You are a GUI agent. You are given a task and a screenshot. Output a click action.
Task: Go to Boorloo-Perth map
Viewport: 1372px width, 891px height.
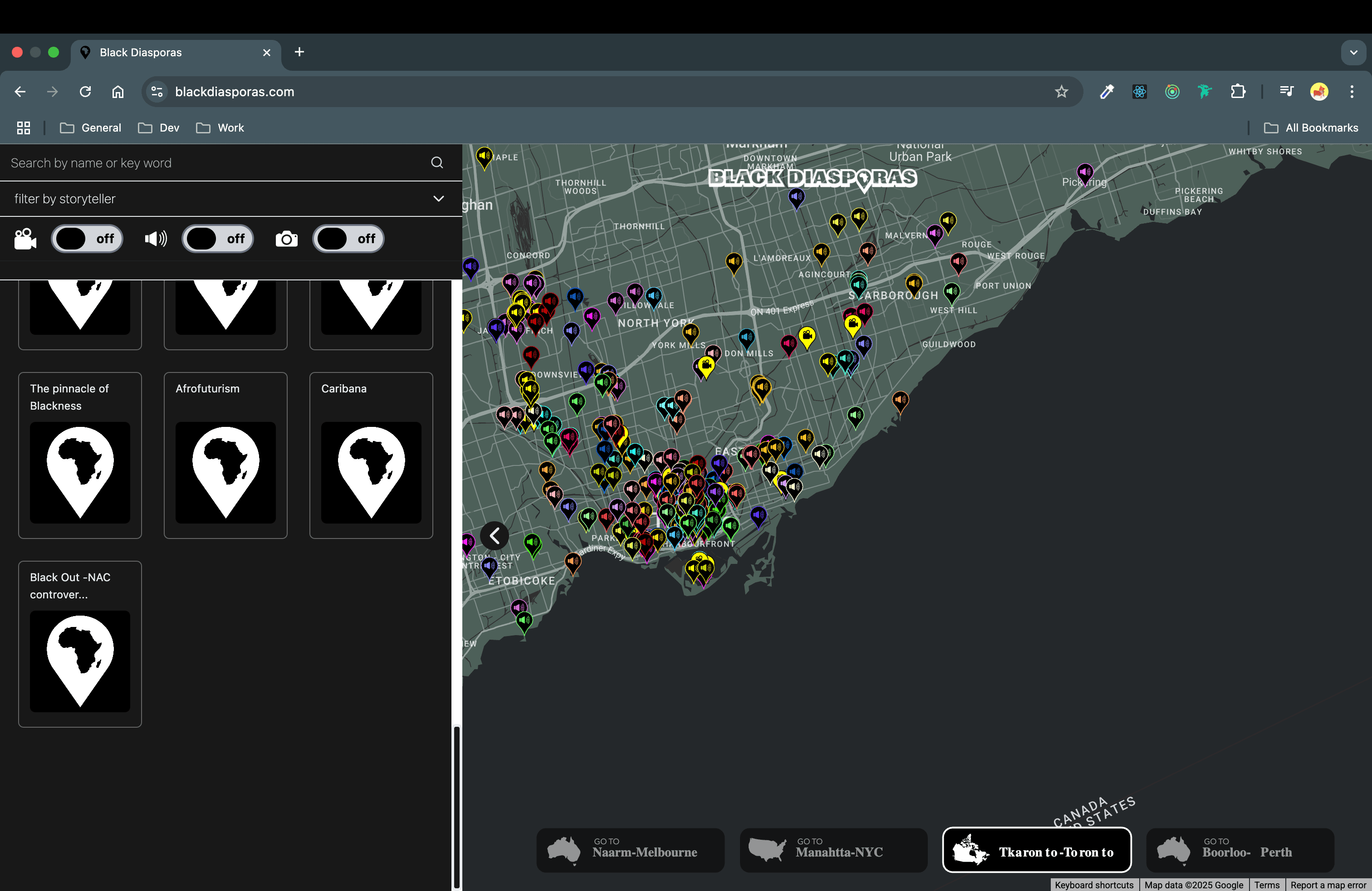(x=1240, y=850)
